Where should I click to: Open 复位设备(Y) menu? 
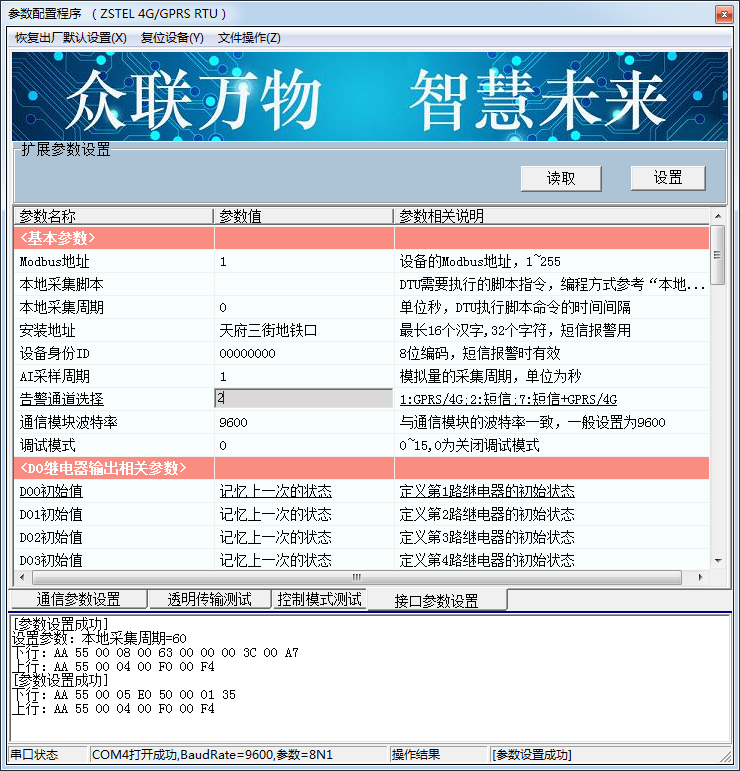point(172,38)
